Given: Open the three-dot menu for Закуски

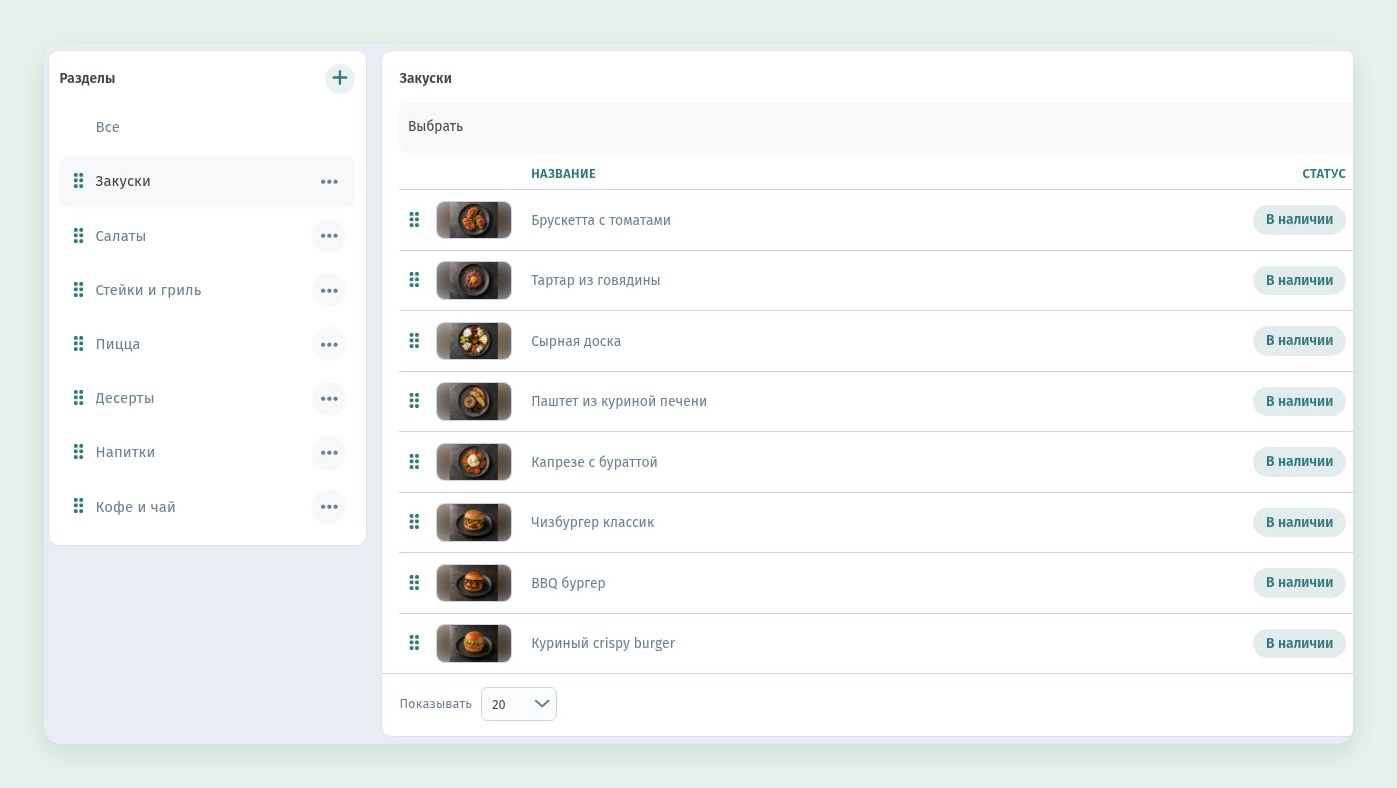Looking at the screenshot, I should coord(329,182).
